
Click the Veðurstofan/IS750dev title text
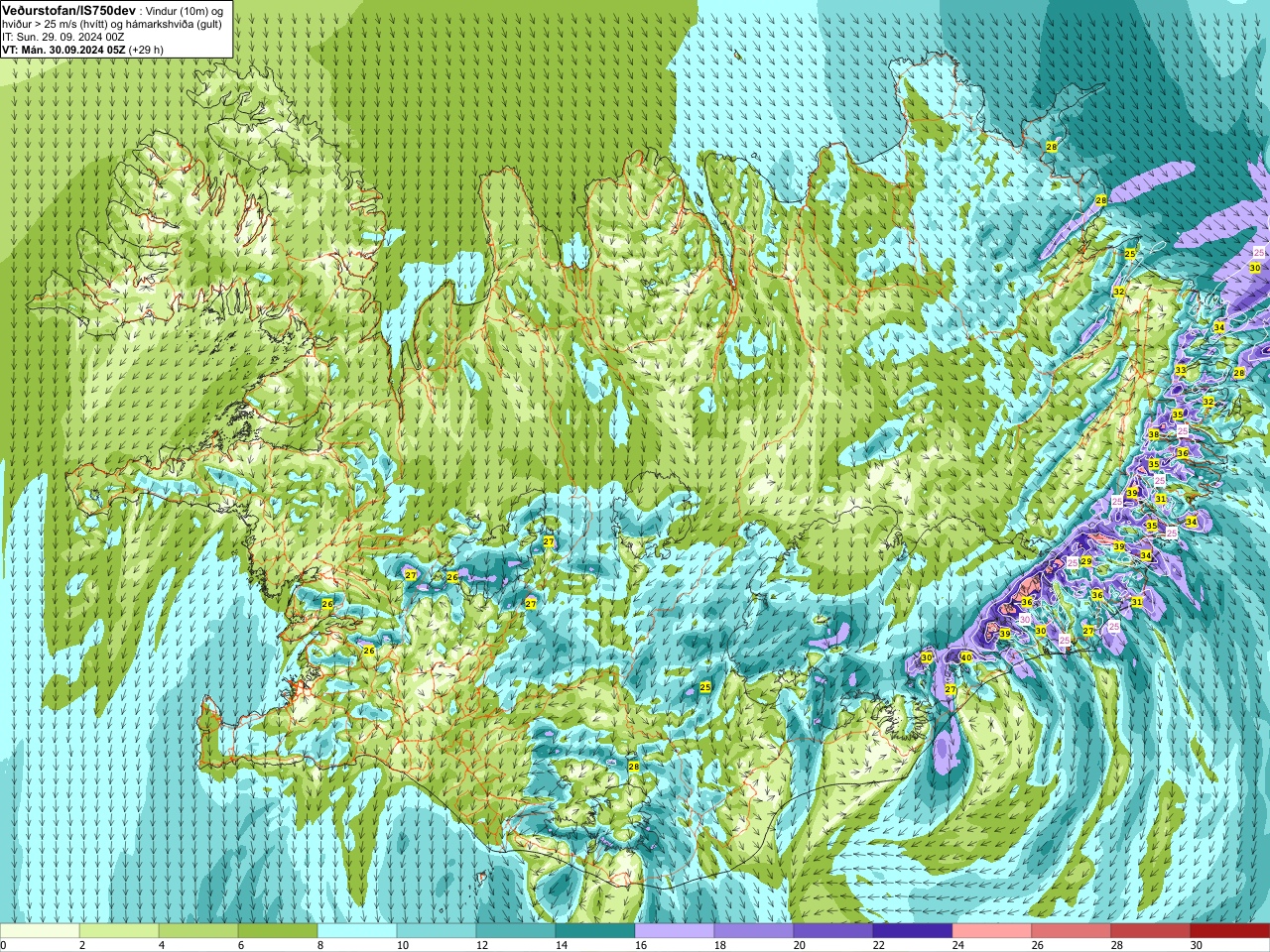click(x=69, y=9)
